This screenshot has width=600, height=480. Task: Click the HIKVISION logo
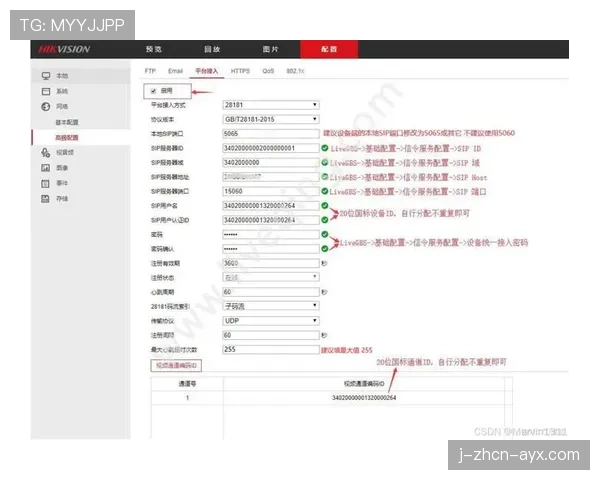click(64, 49)
